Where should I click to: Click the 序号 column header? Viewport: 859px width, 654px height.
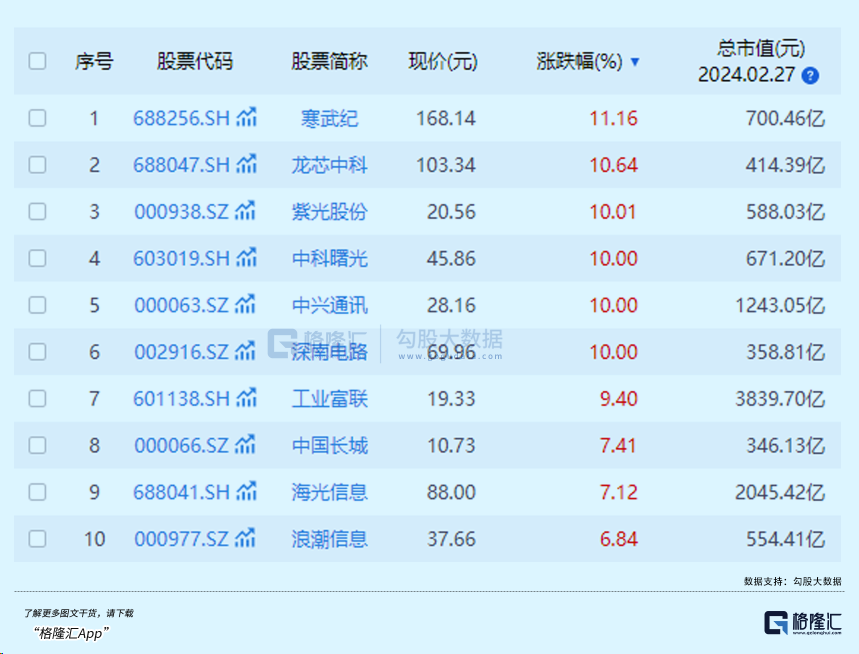click(x=94, y=61)
